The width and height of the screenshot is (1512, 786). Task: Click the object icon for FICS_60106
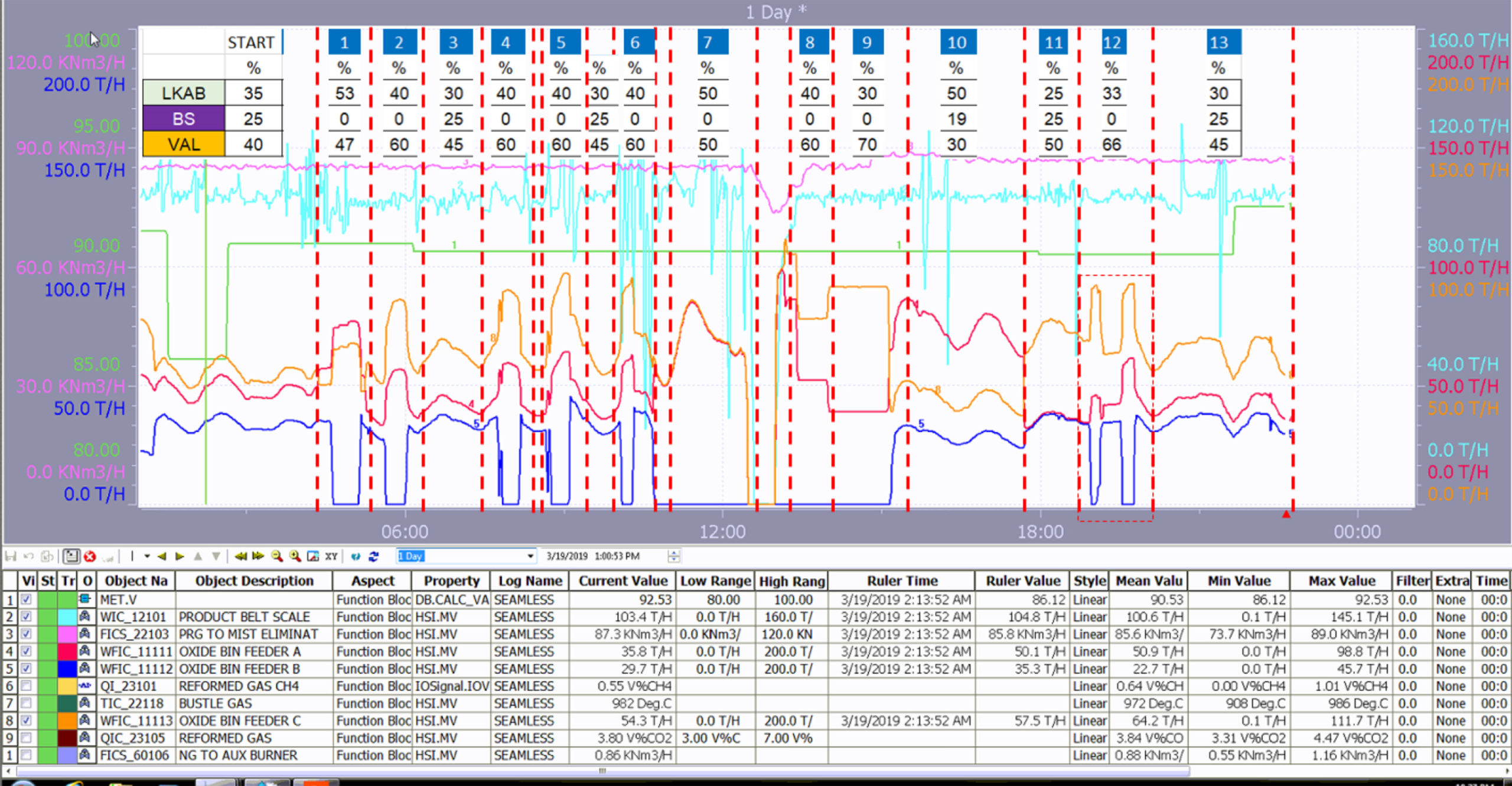86,755
